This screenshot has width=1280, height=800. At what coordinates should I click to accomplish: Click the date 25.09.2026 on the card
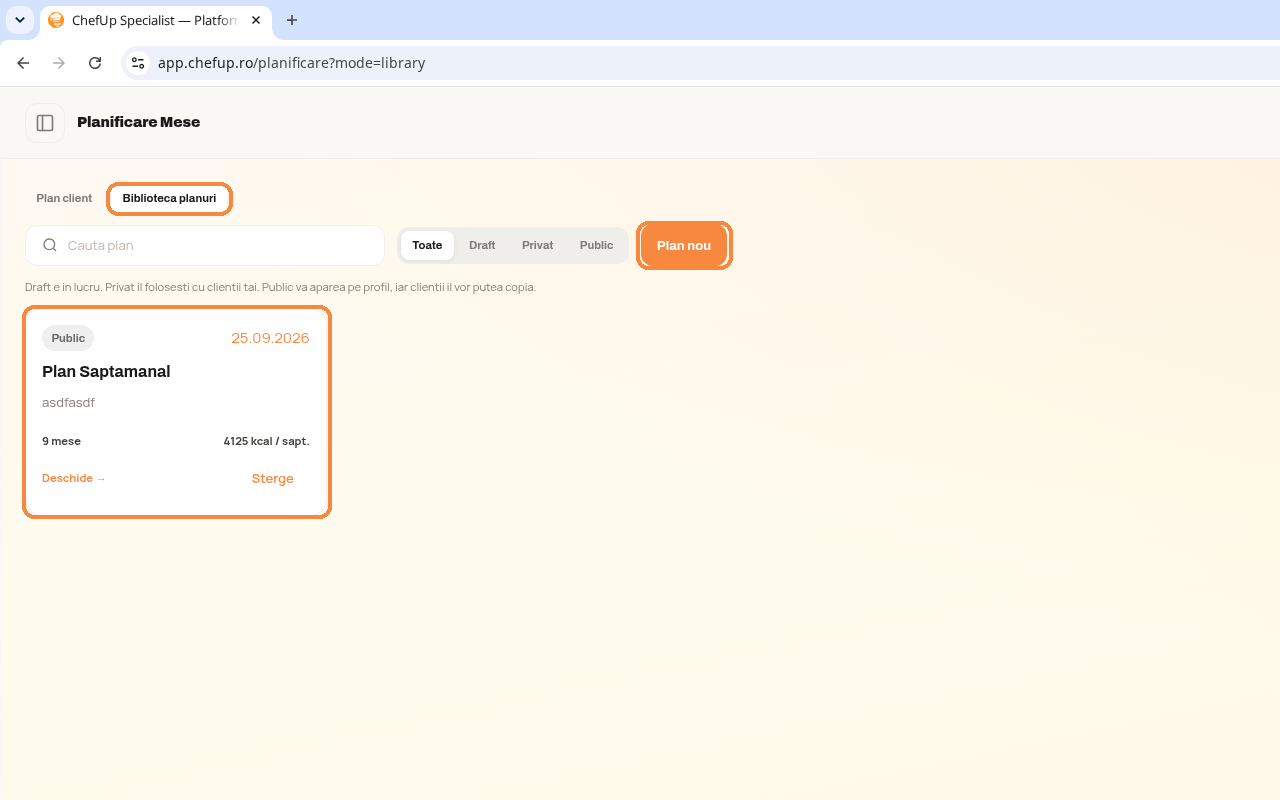270,338
